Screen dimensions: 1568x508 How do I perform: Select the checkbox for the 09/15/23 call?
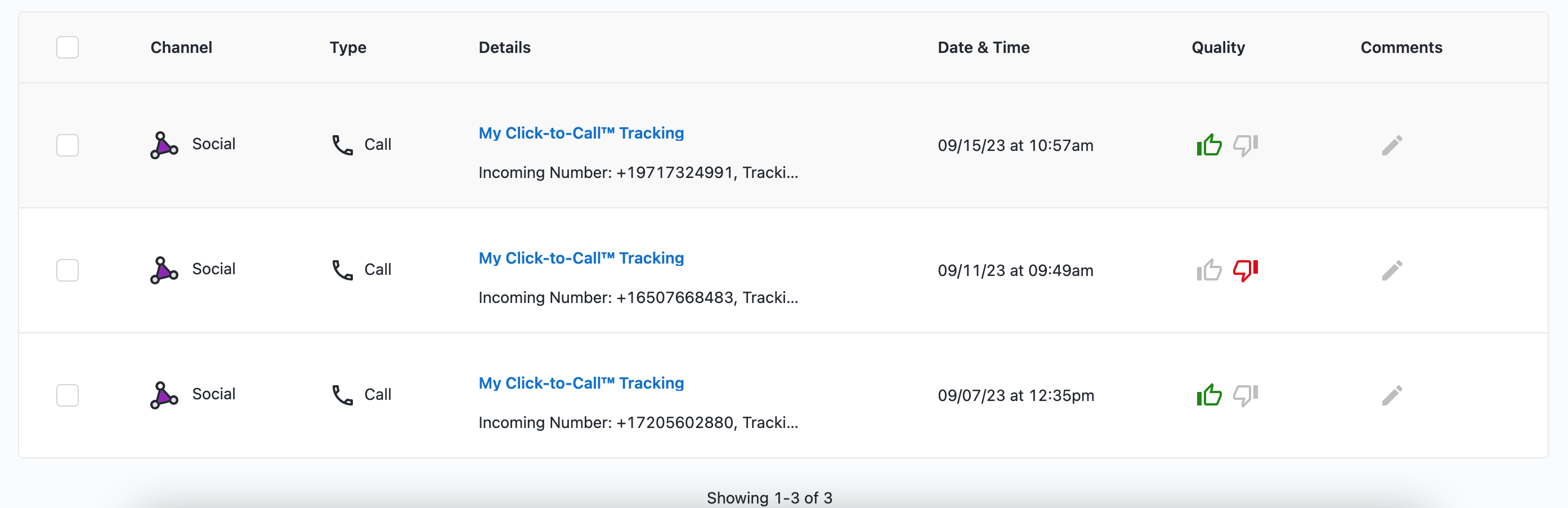pyautogui.click(x=68, y=145)
